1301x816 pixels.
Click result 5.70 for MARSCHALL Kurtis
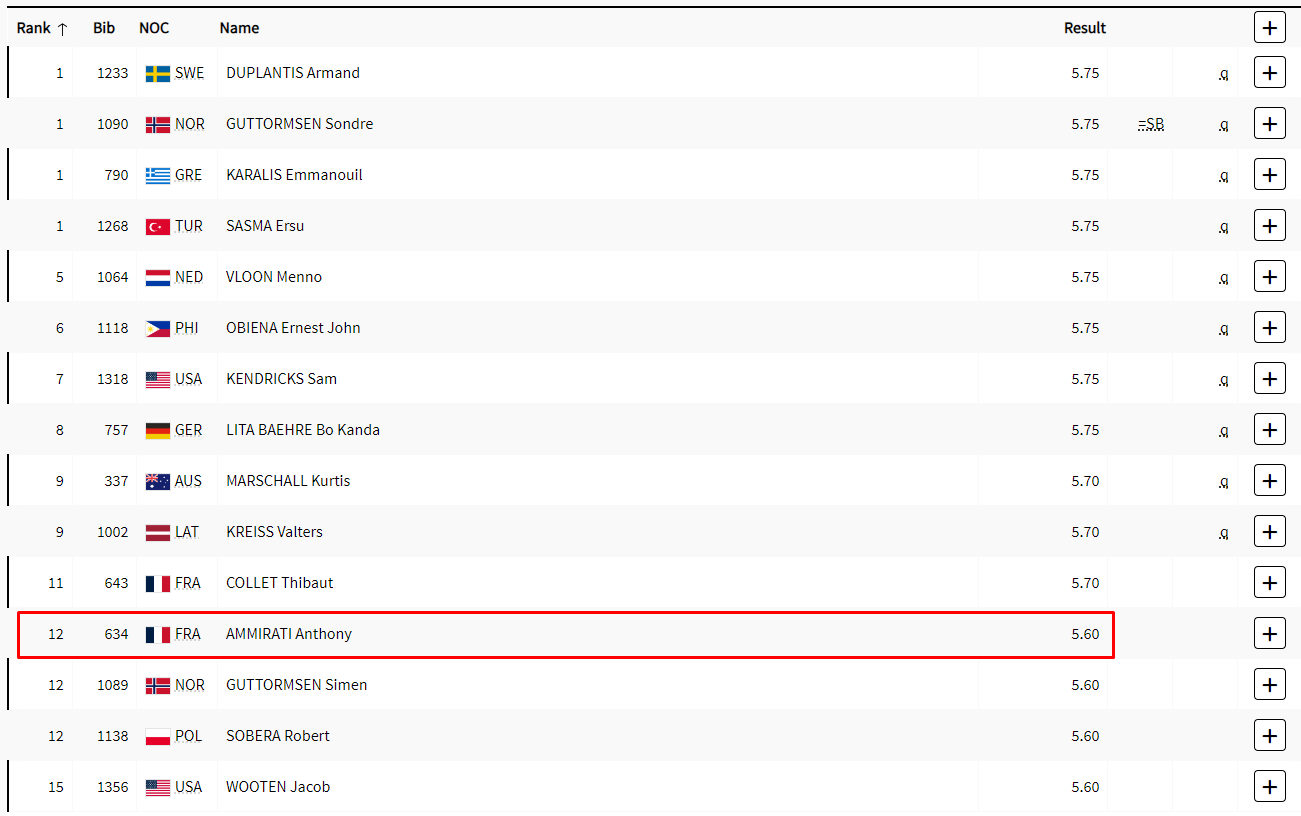tap(1085, 481)
